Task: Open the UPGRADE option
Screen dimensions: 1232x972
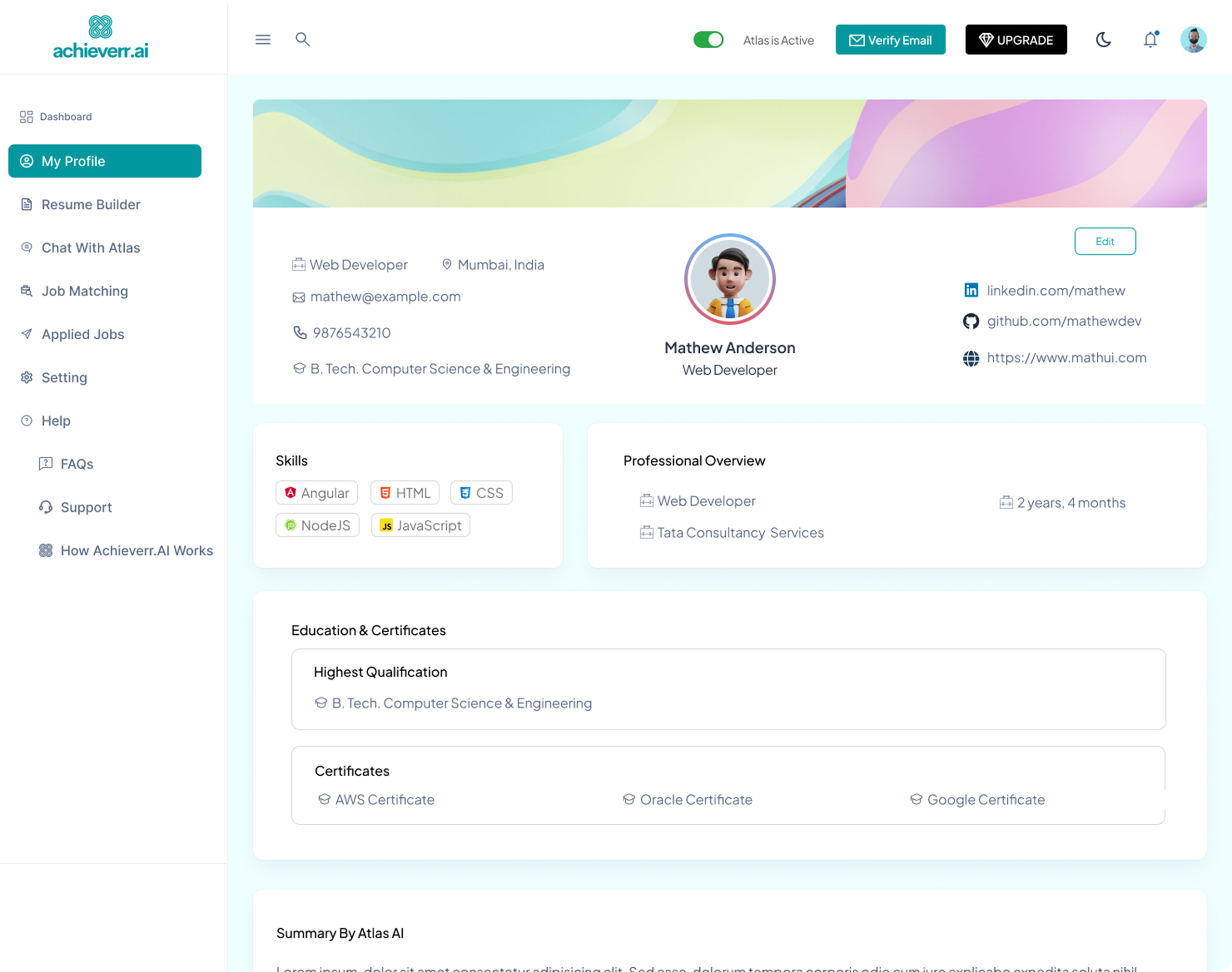Action: pyautogui.click(x=1016, y=40)
